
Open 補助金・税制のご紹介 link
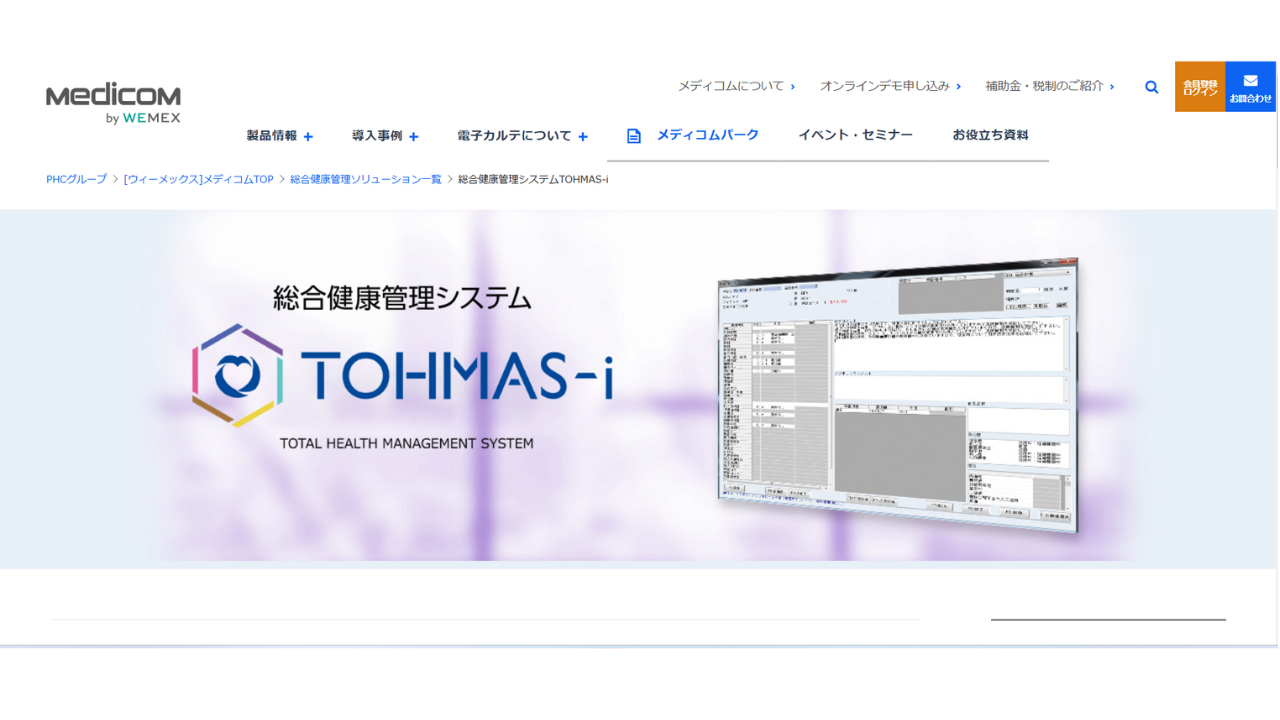click(x=1049, y=86)
